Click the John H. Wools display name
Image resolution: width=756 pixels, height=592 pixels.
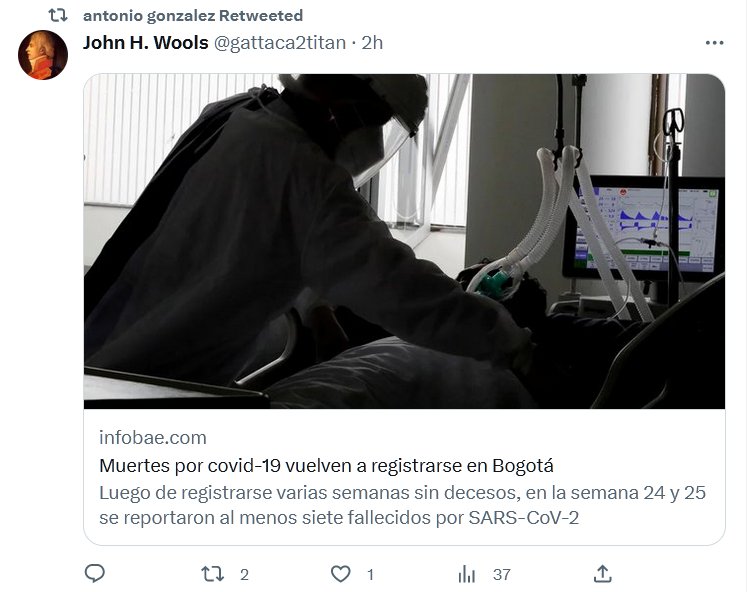[x=146, y=42]
